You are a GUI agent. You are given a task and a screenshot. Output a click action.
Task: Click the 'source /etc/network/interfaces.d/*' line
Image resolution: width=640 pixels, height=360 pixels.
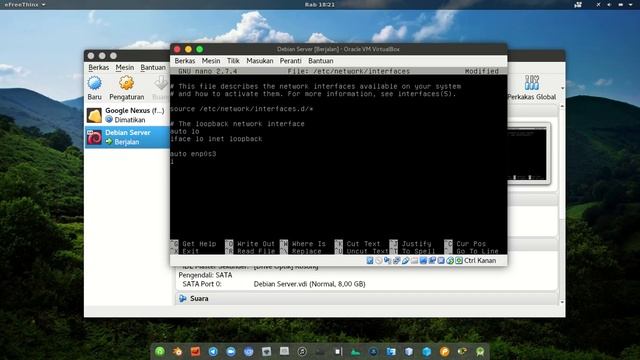coord(242,109)
